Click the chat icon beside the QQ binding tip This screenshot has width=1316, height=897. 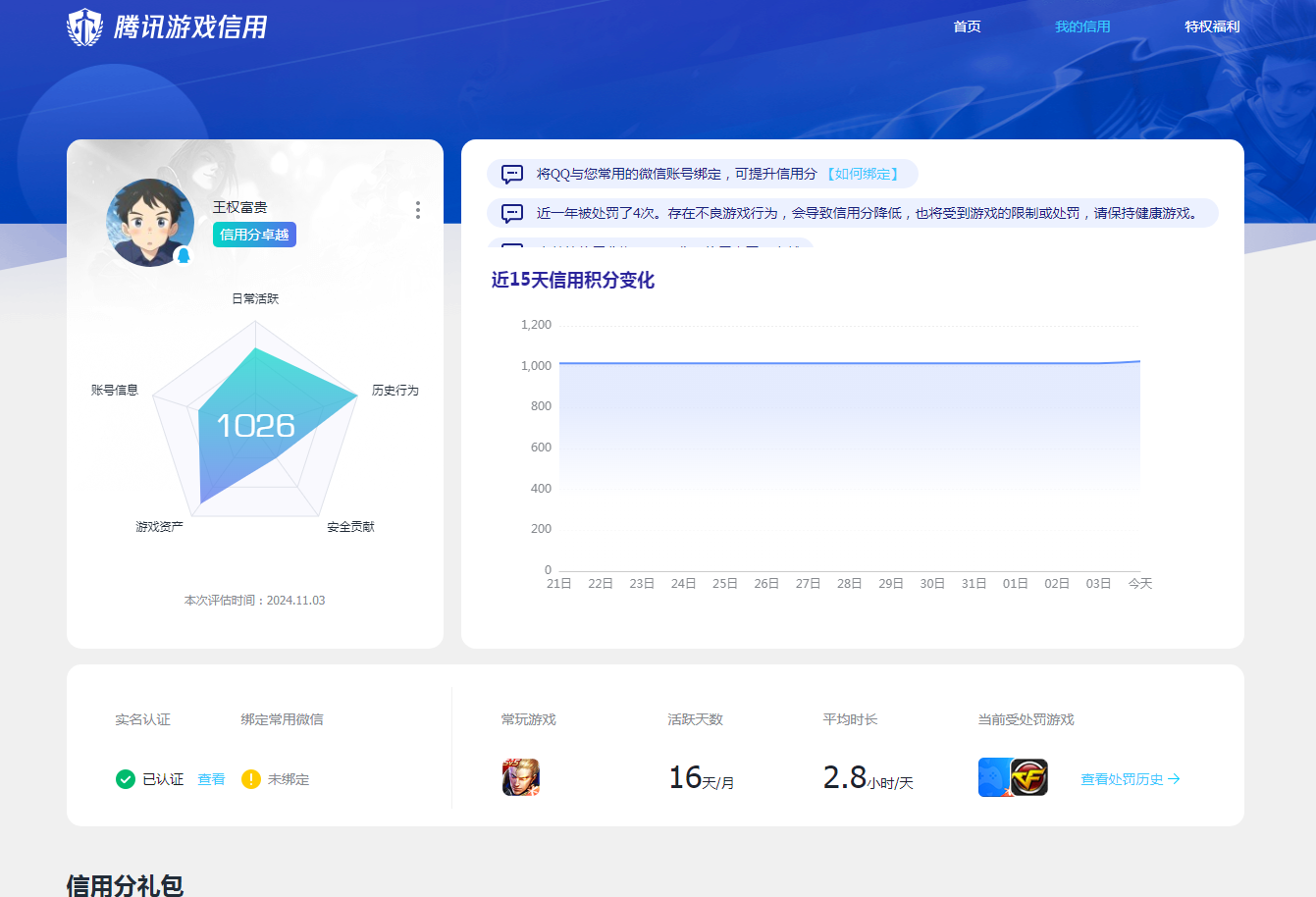(x=512, y=175)
